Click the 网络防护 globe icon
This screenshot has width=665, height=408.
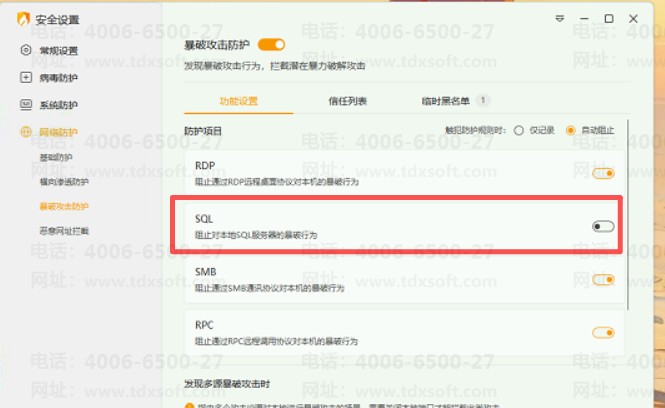[x=26, y=132]
